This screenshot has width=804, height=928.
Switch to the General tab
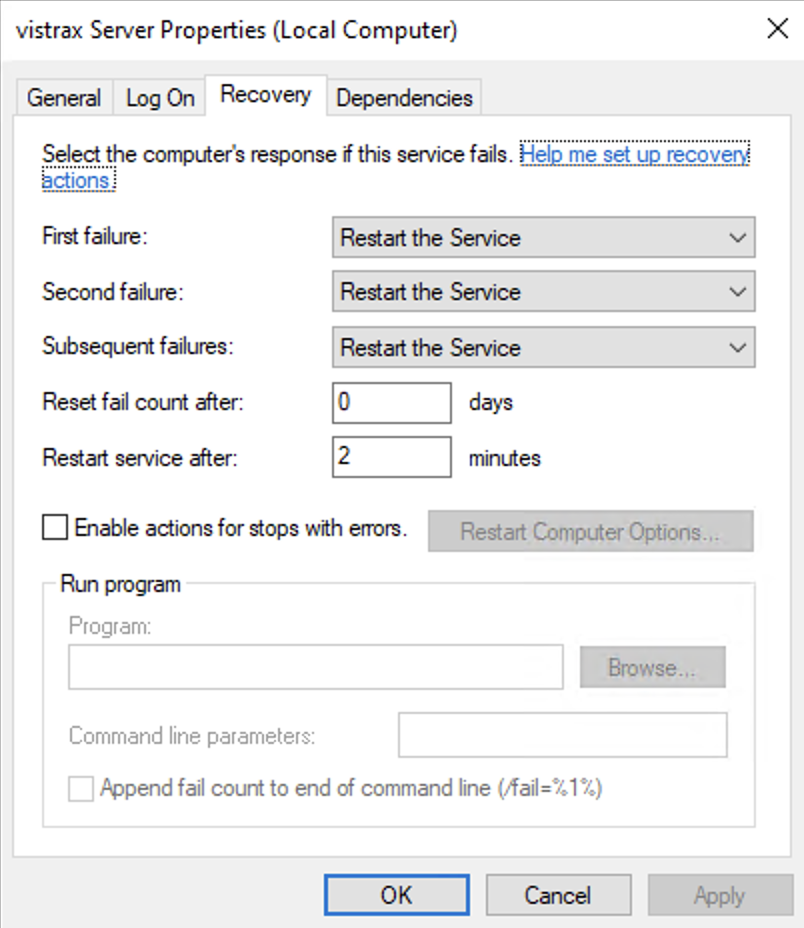(x=64, y=98)
